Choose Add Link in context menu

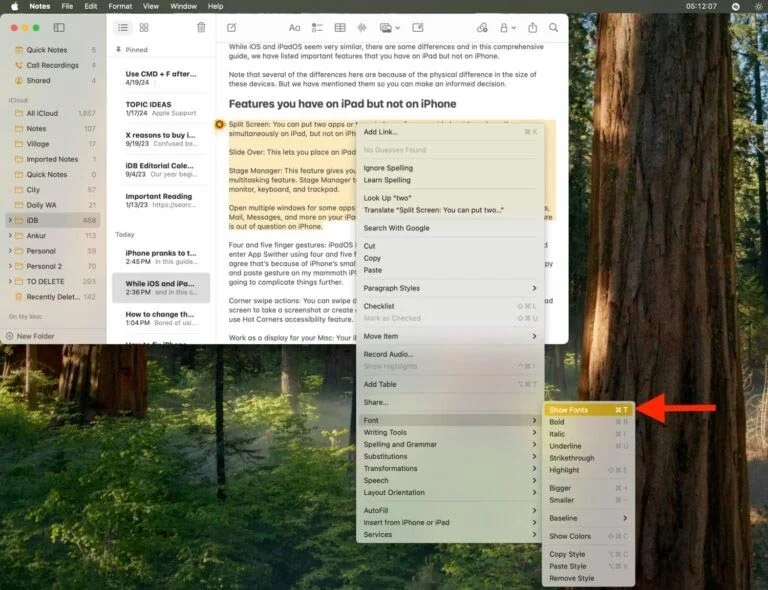point(450,132)
